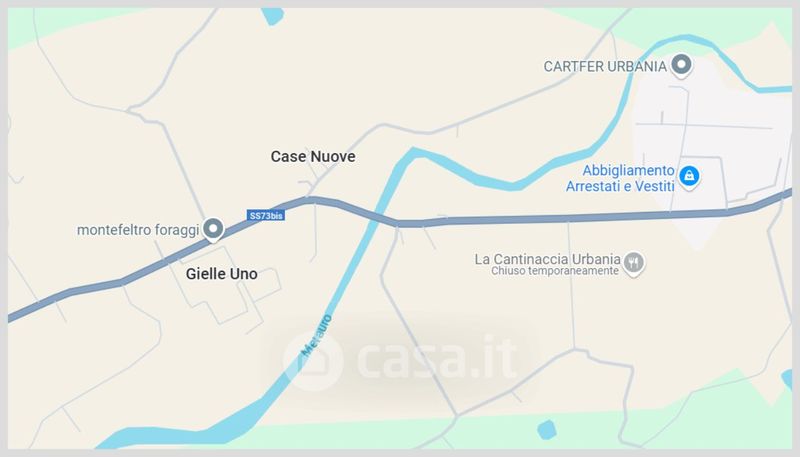Image resolution: width=800 pixels, height=457 pixels.
Task: Open montefeltro foraggi place label
Action: pyautogui.click(x=138, y=230)
